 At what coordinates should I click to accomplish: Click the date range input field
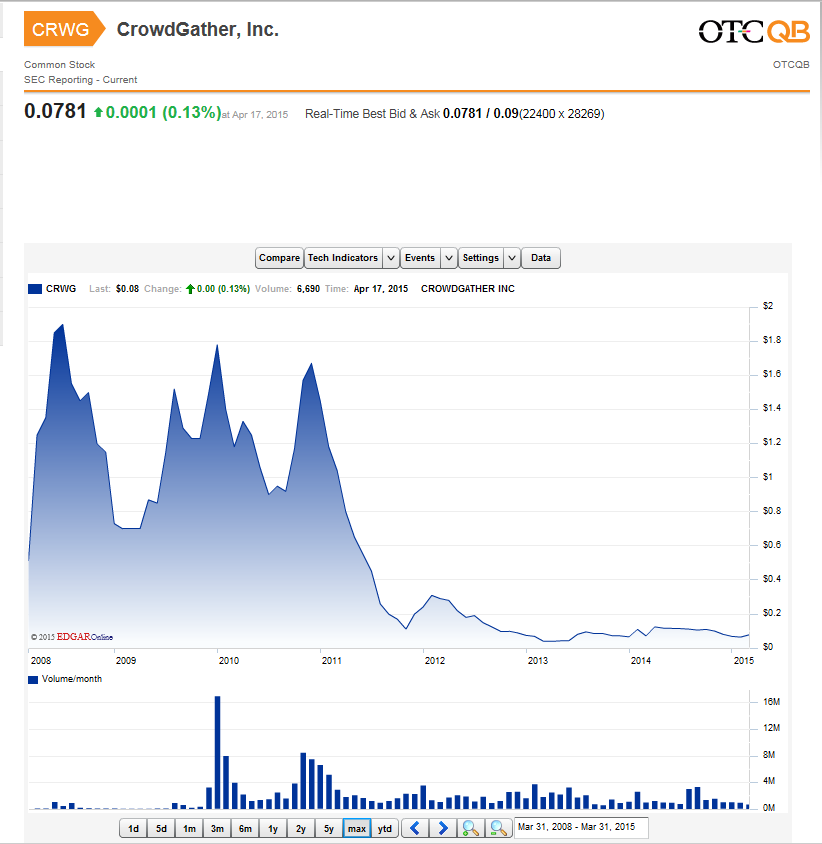(x=580, y=828)
